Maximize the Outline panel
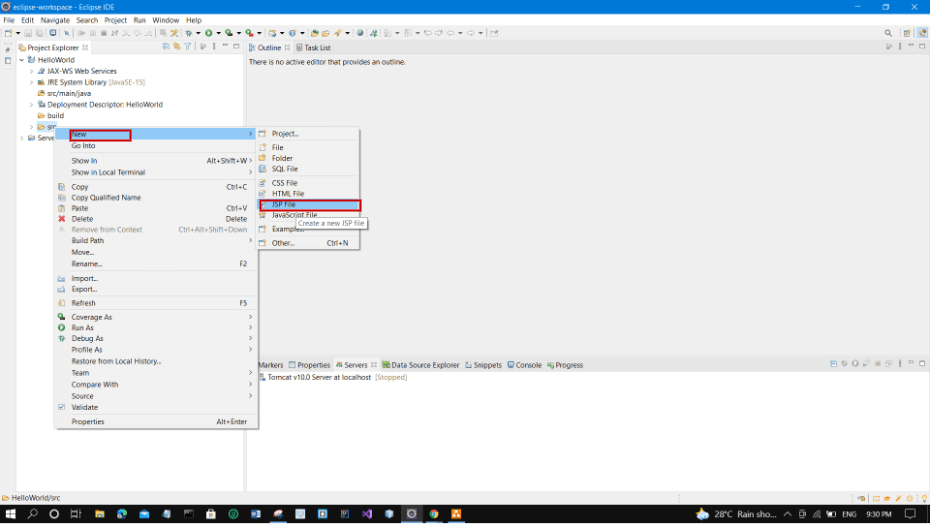 pos(922,46)
